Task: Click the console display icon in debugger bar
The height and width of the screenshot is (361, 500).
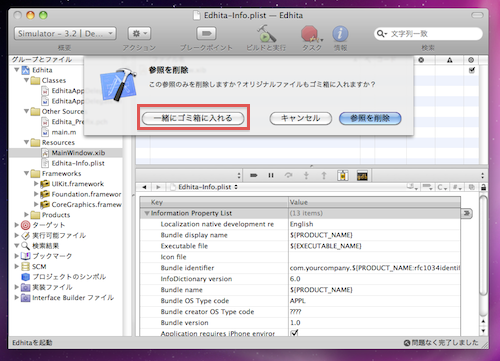Action: pos(362,175)
